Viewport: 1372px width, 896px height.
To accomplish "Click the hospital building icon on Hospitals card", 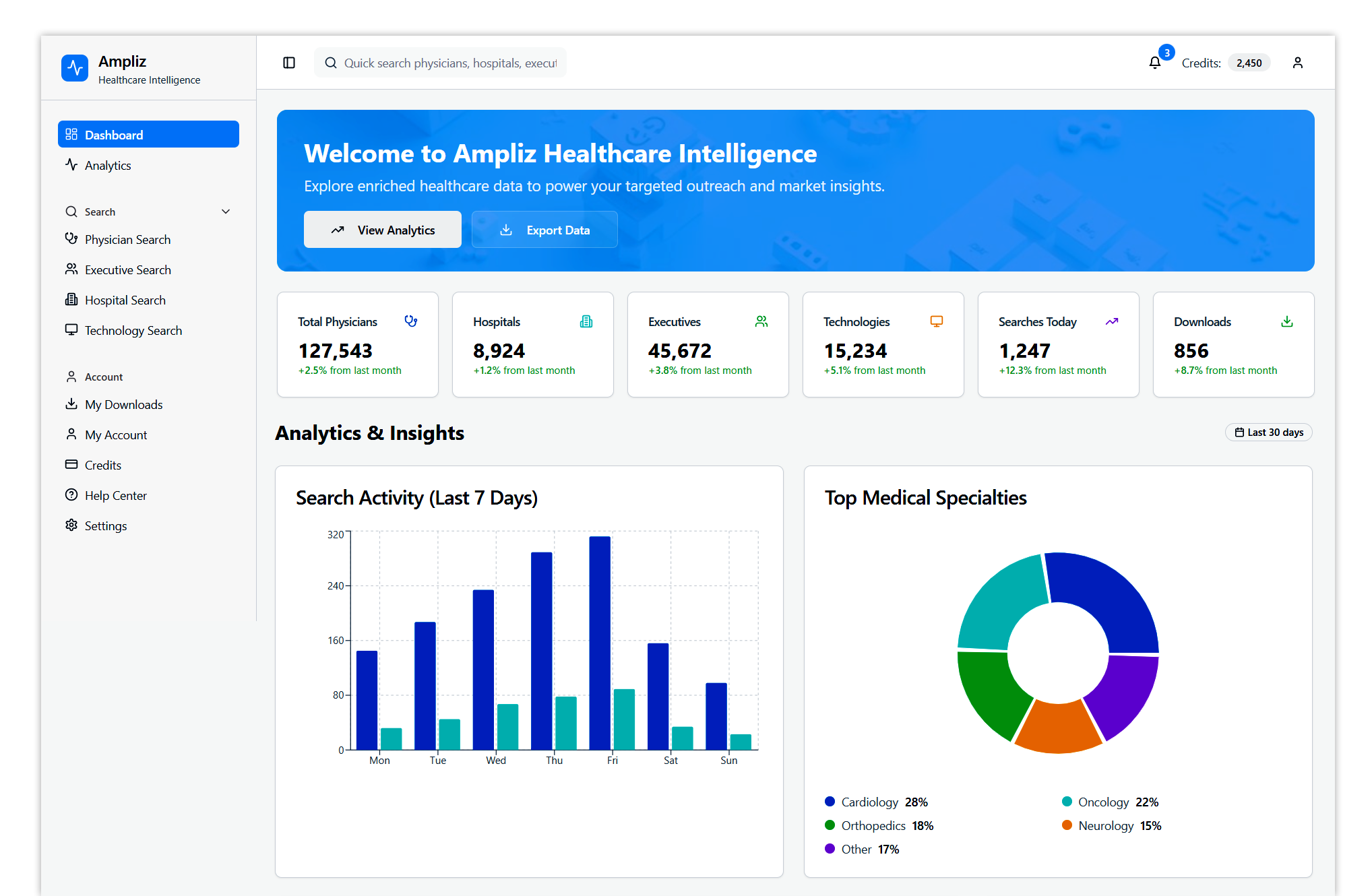I will click(586, 321).
